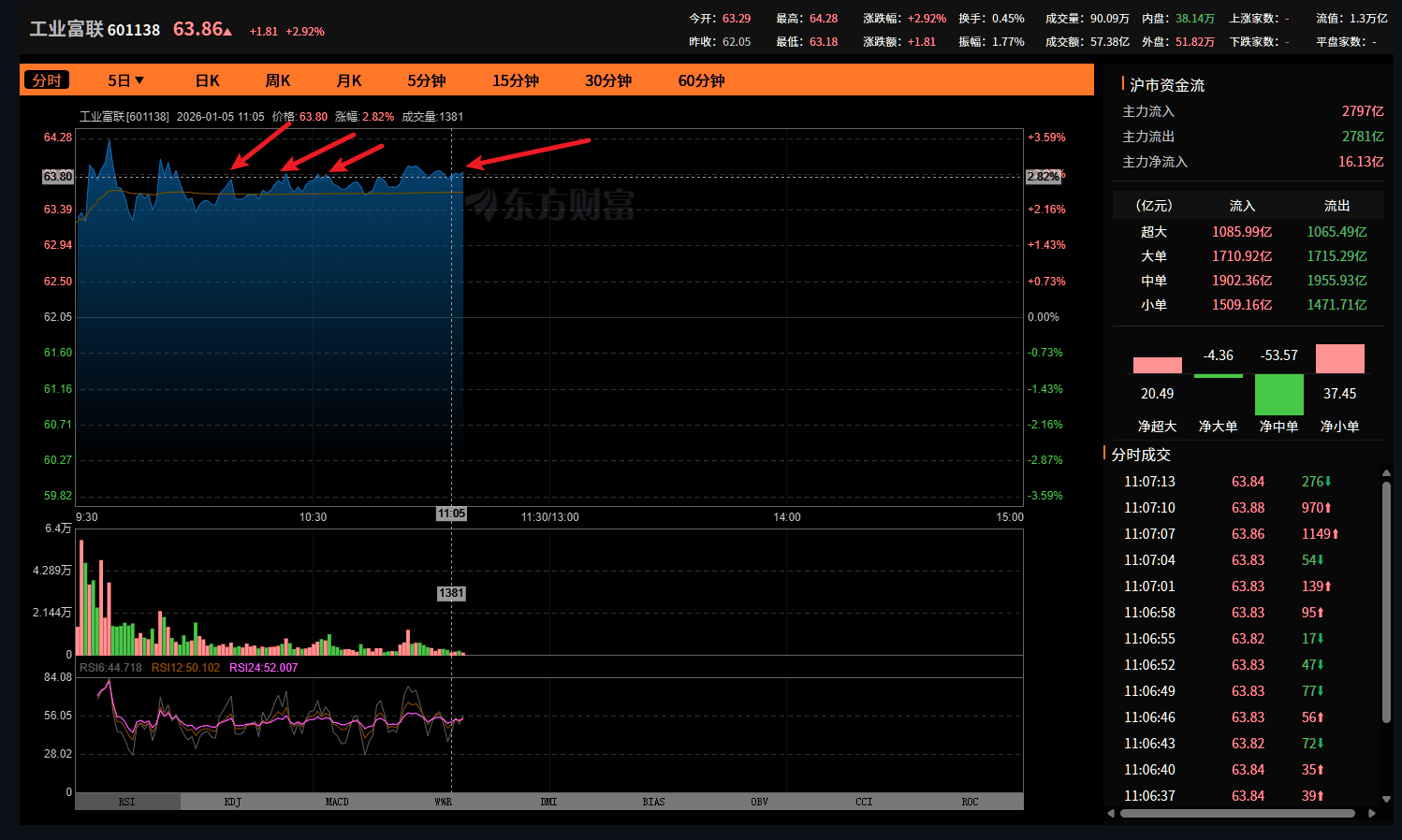
Task: Click the 换手 value 0.45%
Action: point(1008,19)
